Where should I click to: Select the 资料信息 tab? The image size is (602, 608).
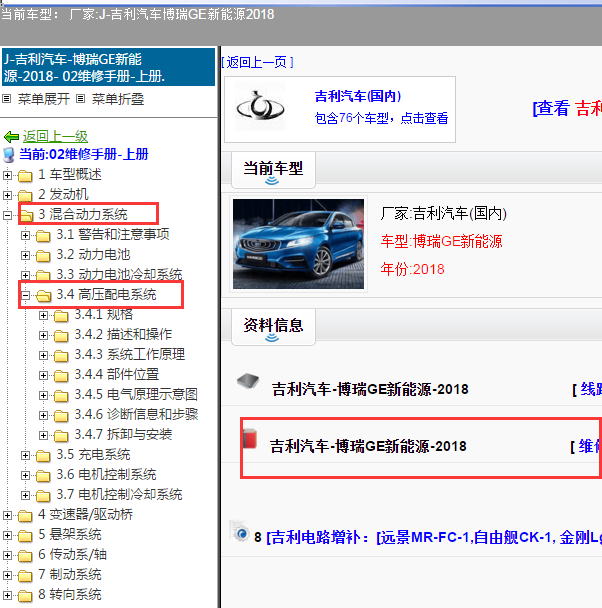click(x=273, y=326)
